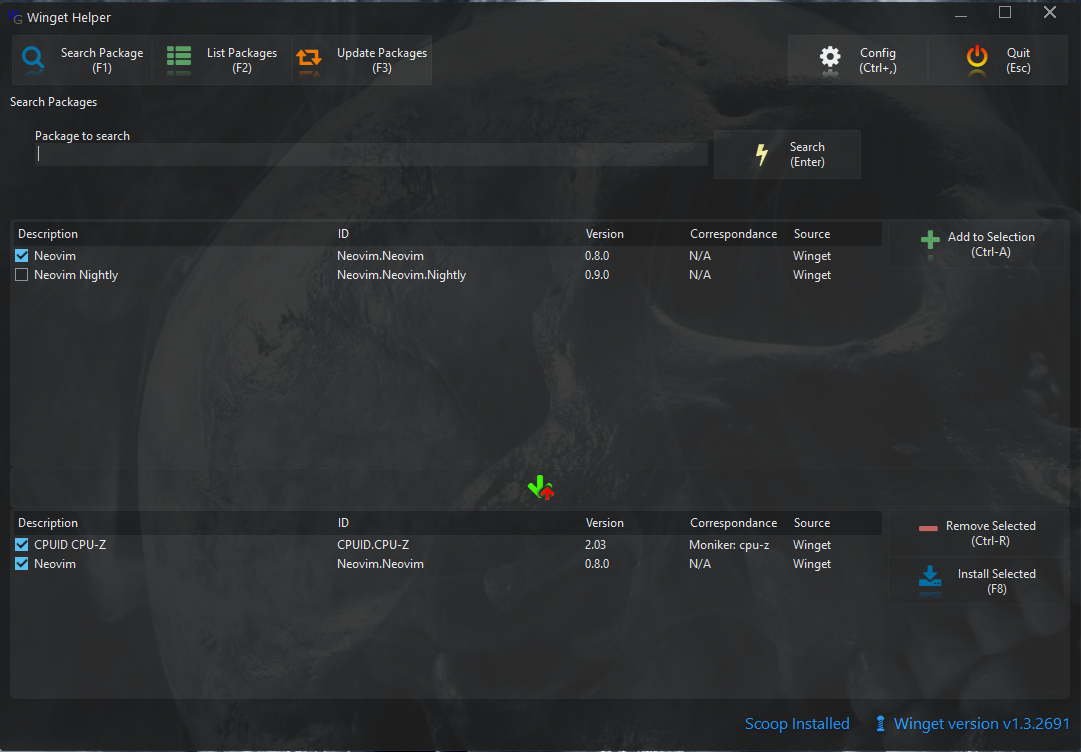Image resolution: width=1081 pixels, height=752 pixels.
Task: Sort search results by Description header
Action: (x=48, y=234)
